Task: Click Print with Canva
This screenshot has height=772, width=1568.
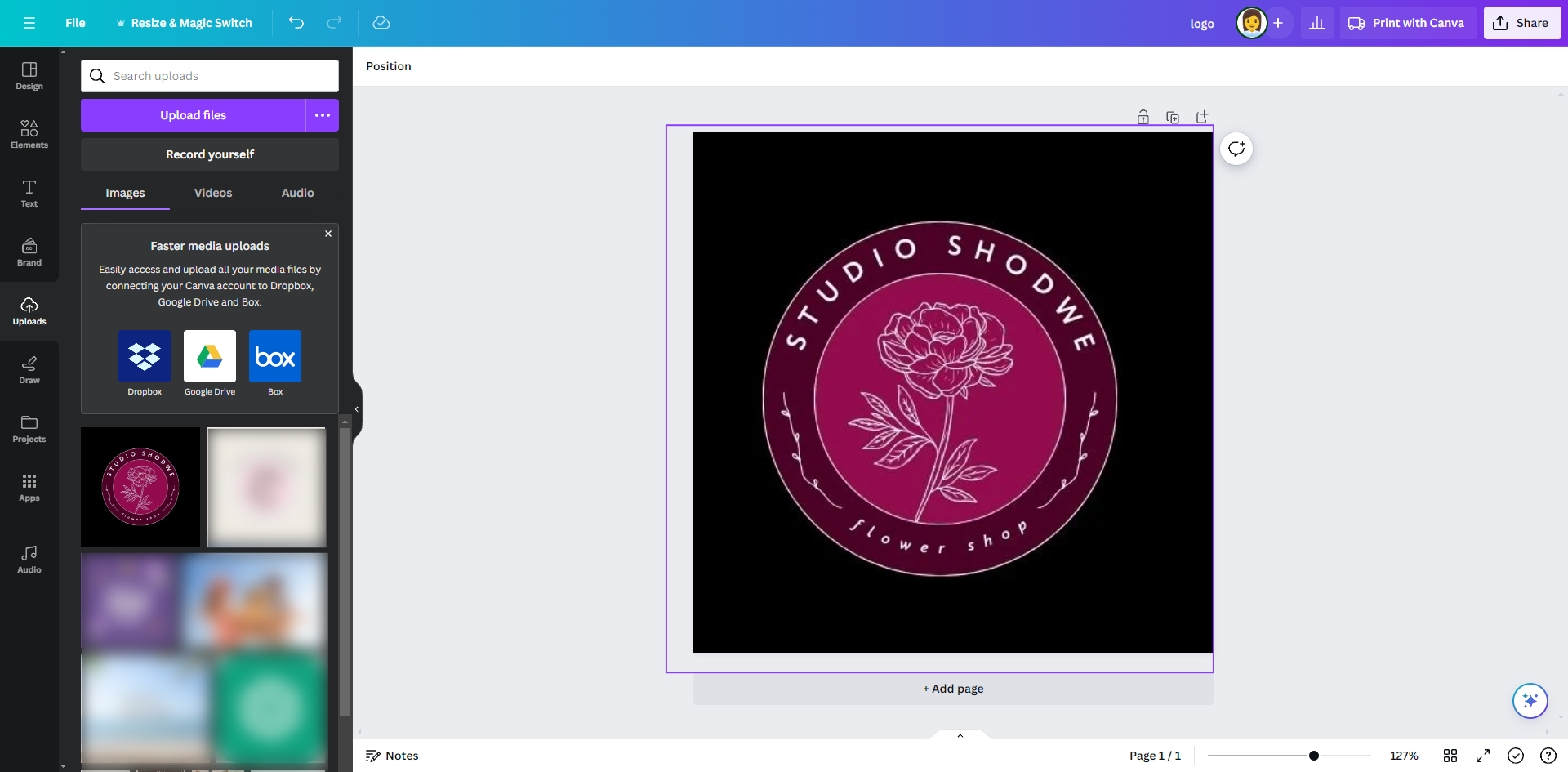Action: (1407, 23)
